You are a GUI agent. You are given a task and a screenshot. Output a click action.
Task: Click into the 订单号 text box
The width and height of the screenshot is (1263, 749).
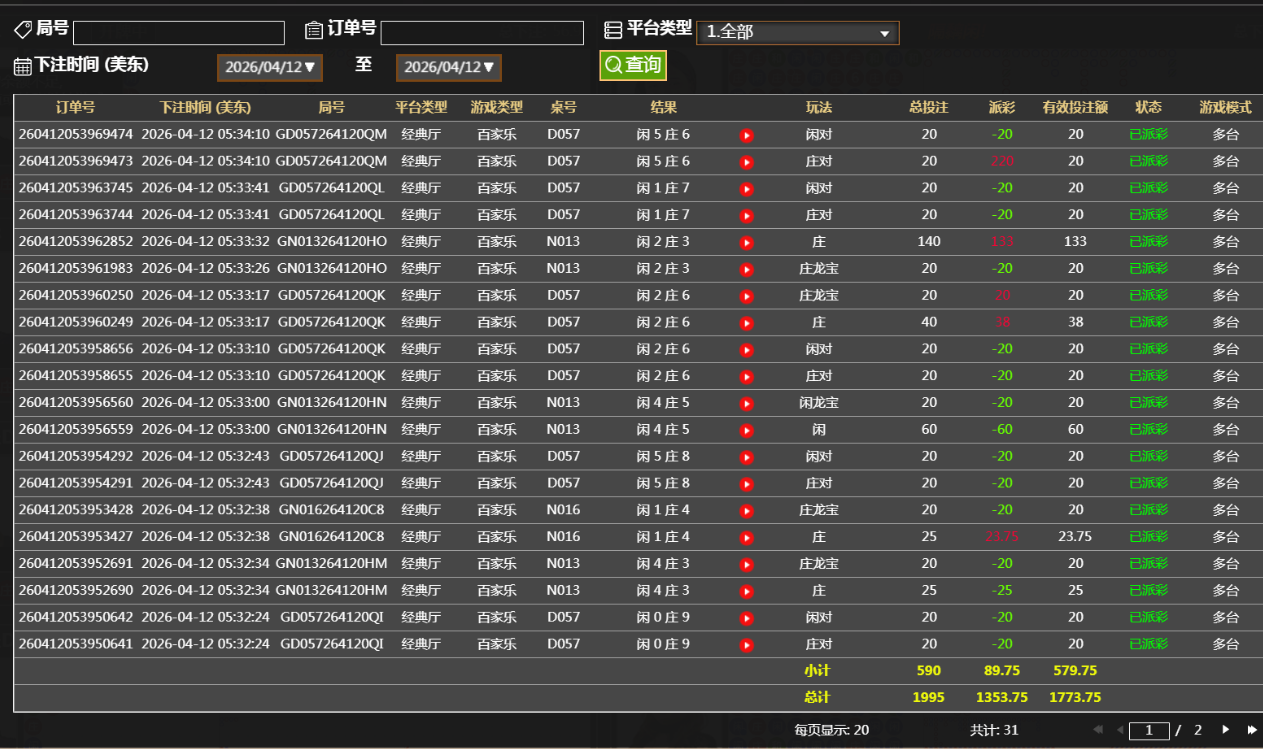pos(481,33)
